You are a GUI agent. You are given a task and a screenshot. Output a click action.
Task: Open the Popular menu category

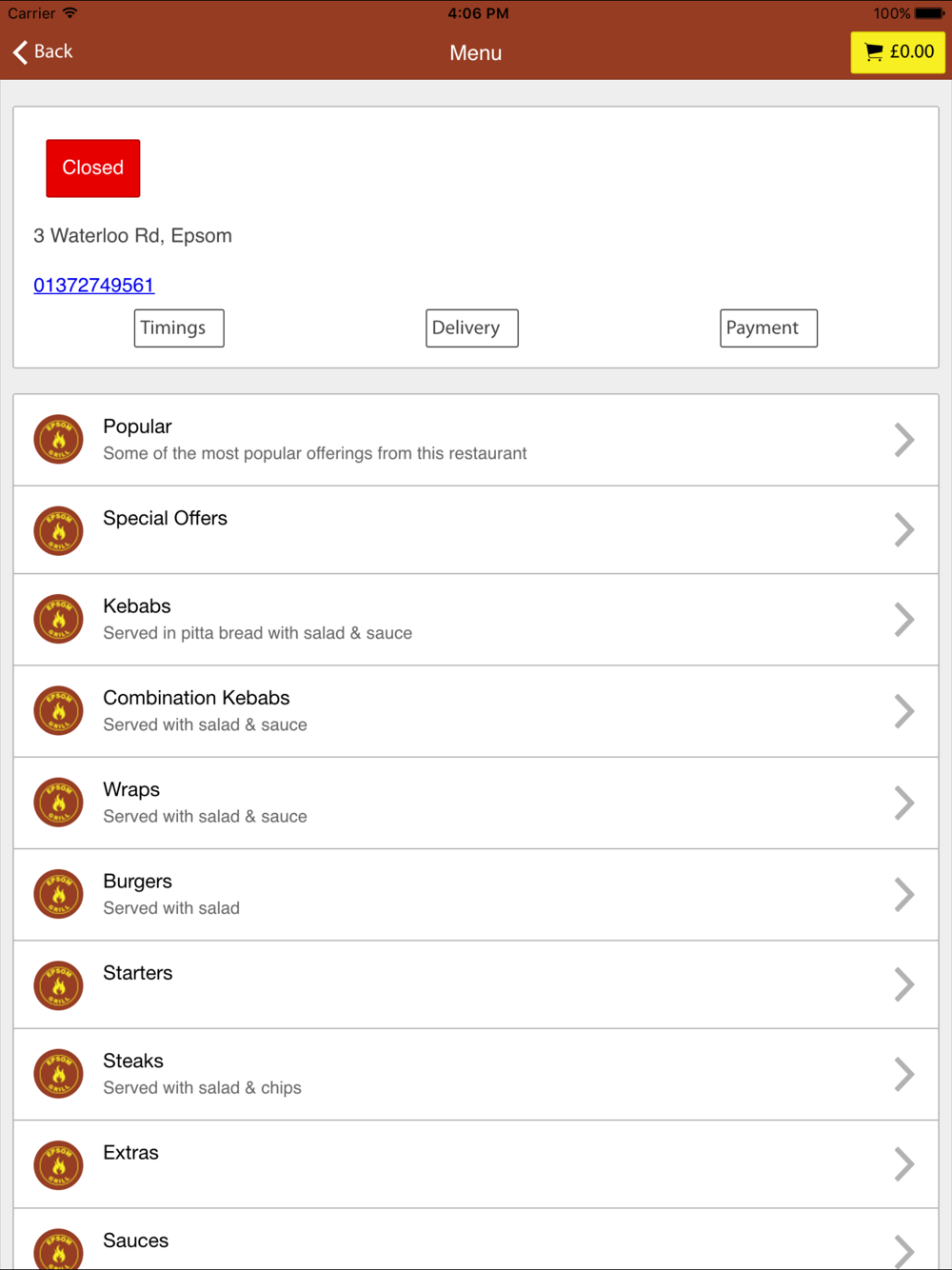click(x=476, y=440)
